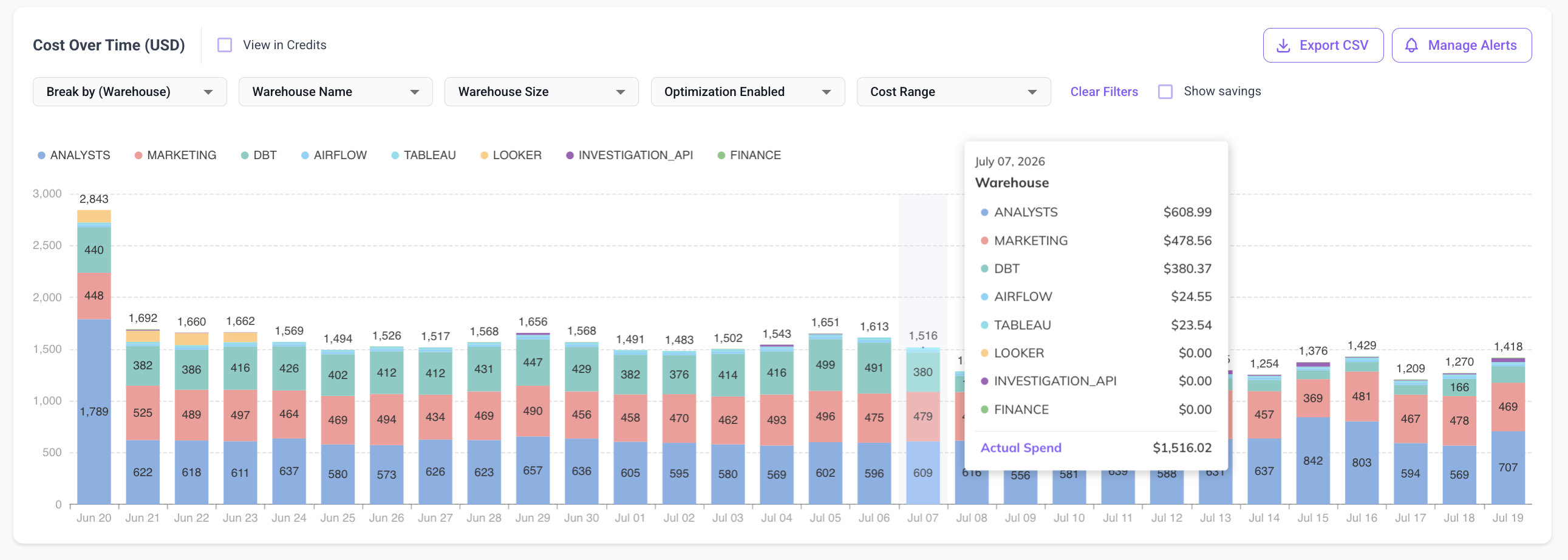Click the MARKETING $478.56 value in tooltip

click(1187, 241)
